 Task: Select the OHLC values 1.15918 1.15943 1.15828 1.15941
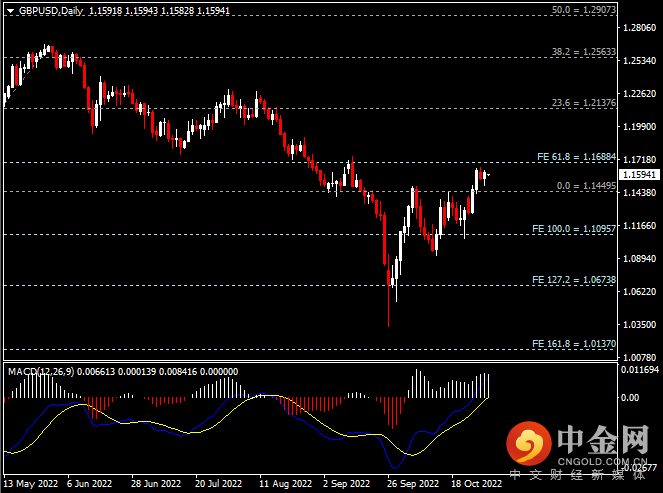tap(159, 11)
